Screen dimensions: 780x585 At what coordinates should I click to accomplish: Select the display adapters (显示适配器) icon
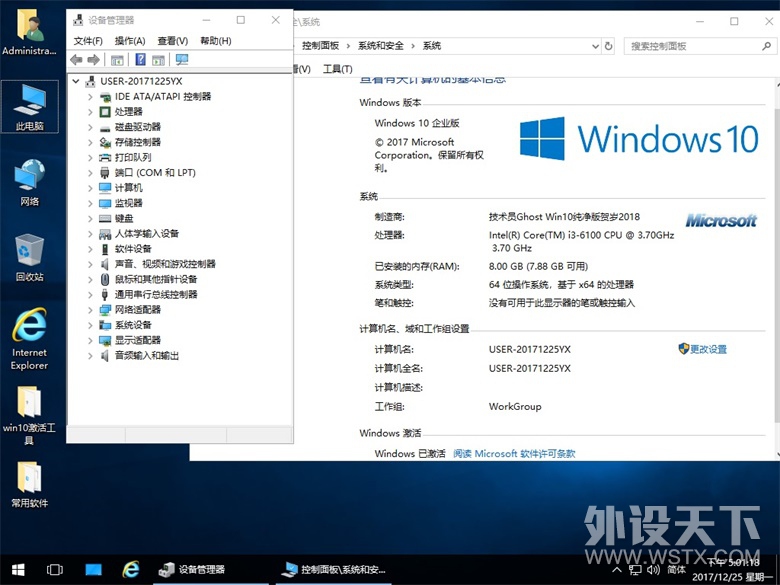[105, 341]
